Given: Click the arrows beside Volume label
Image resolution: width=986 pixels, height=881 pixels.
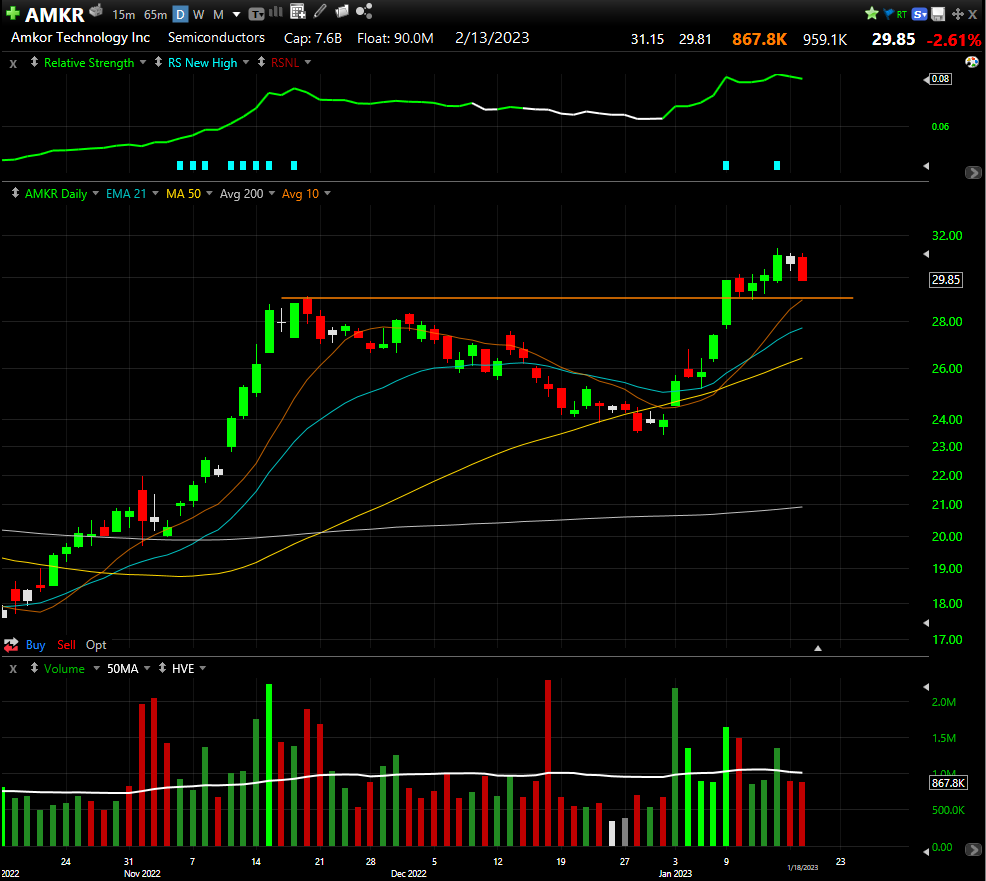Looking at the screenshot, I should tap(34, 667).
